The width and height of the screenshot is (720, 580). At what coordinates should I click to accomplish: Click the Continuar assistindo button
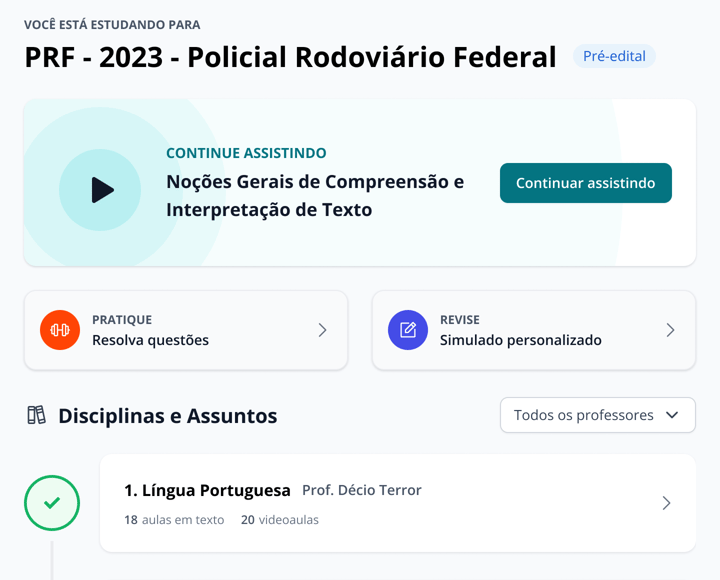pyautogui.click(x=585, y=183)
